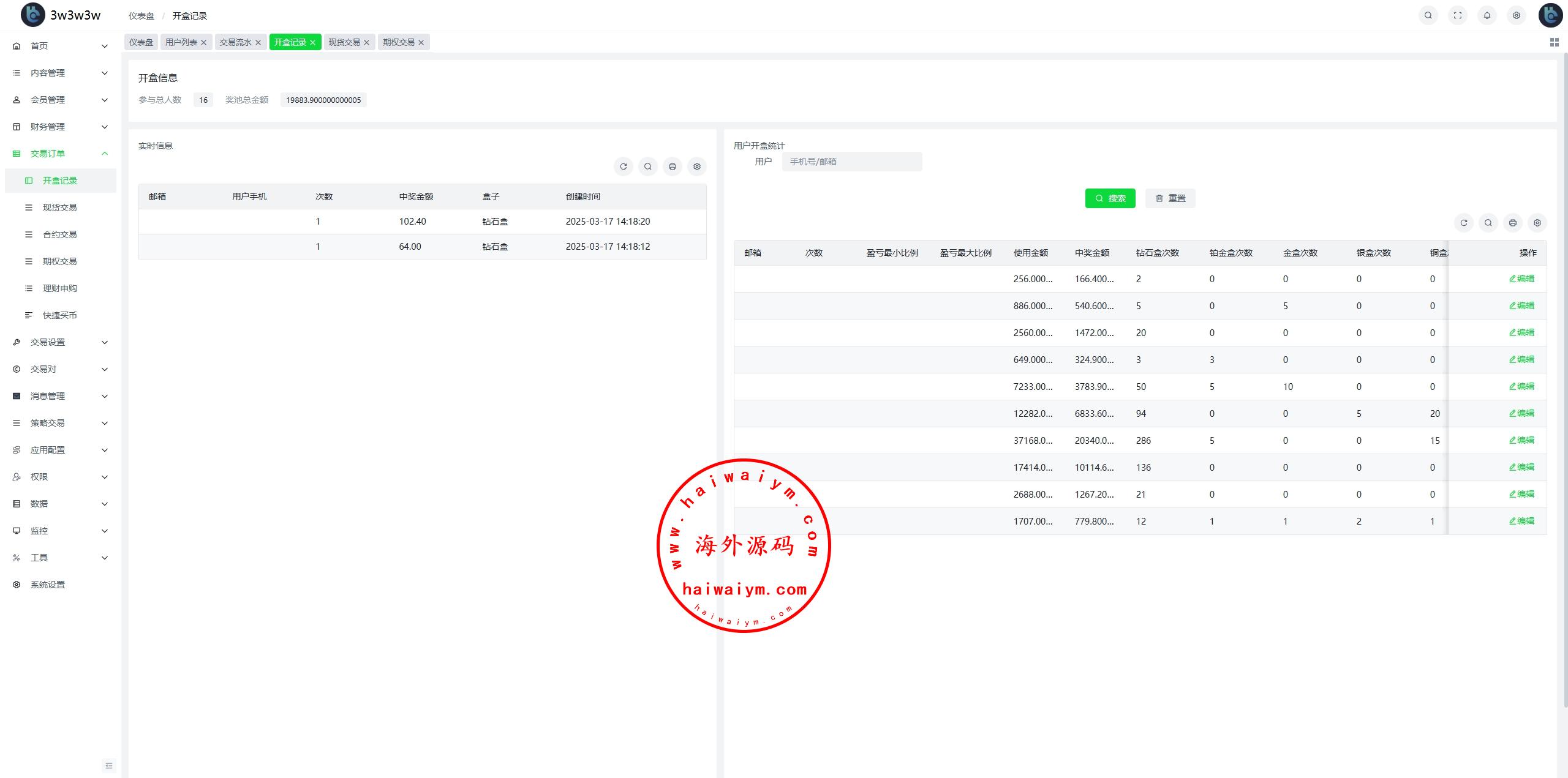1568x778 pixels.
Task: Open the tab grid menu icon
Action: 1554,42
